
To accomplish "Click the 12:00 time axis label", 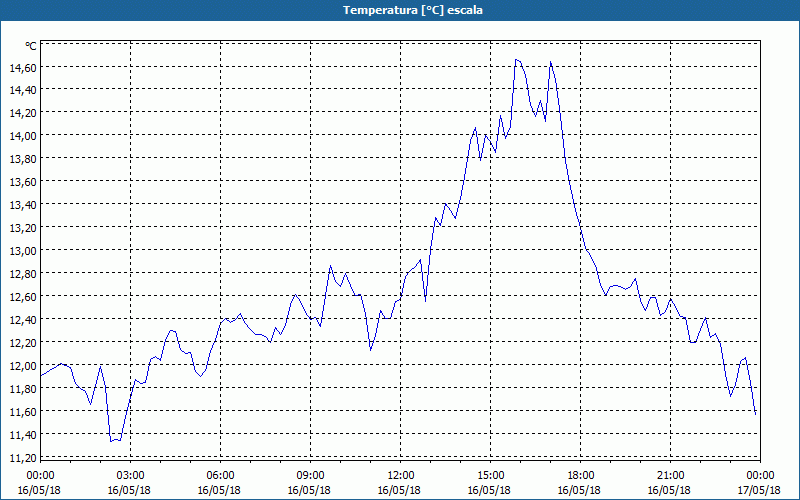I will pos(401,476).
